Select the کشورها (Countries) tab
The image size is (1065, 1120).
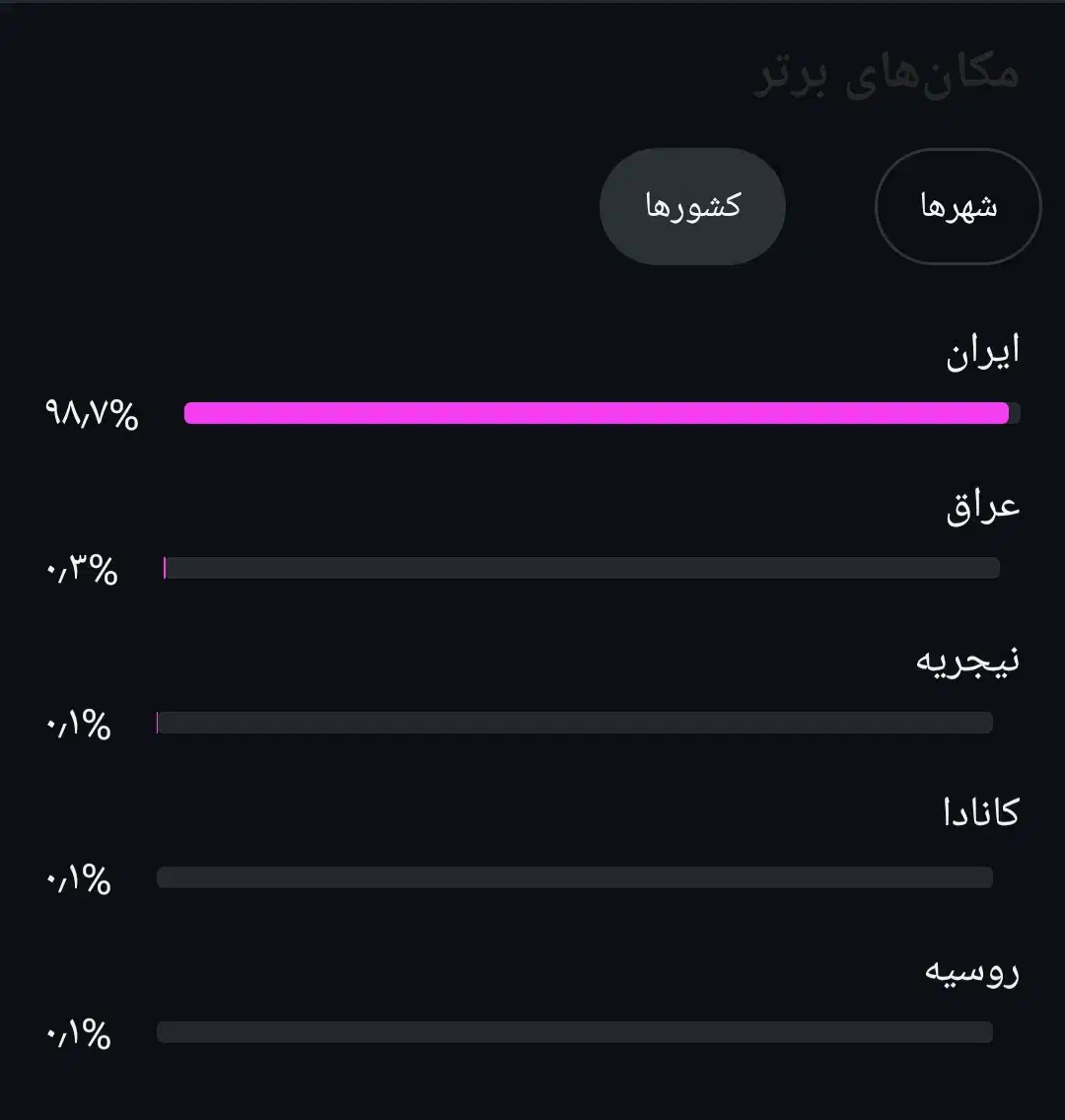tap(692, 207)
